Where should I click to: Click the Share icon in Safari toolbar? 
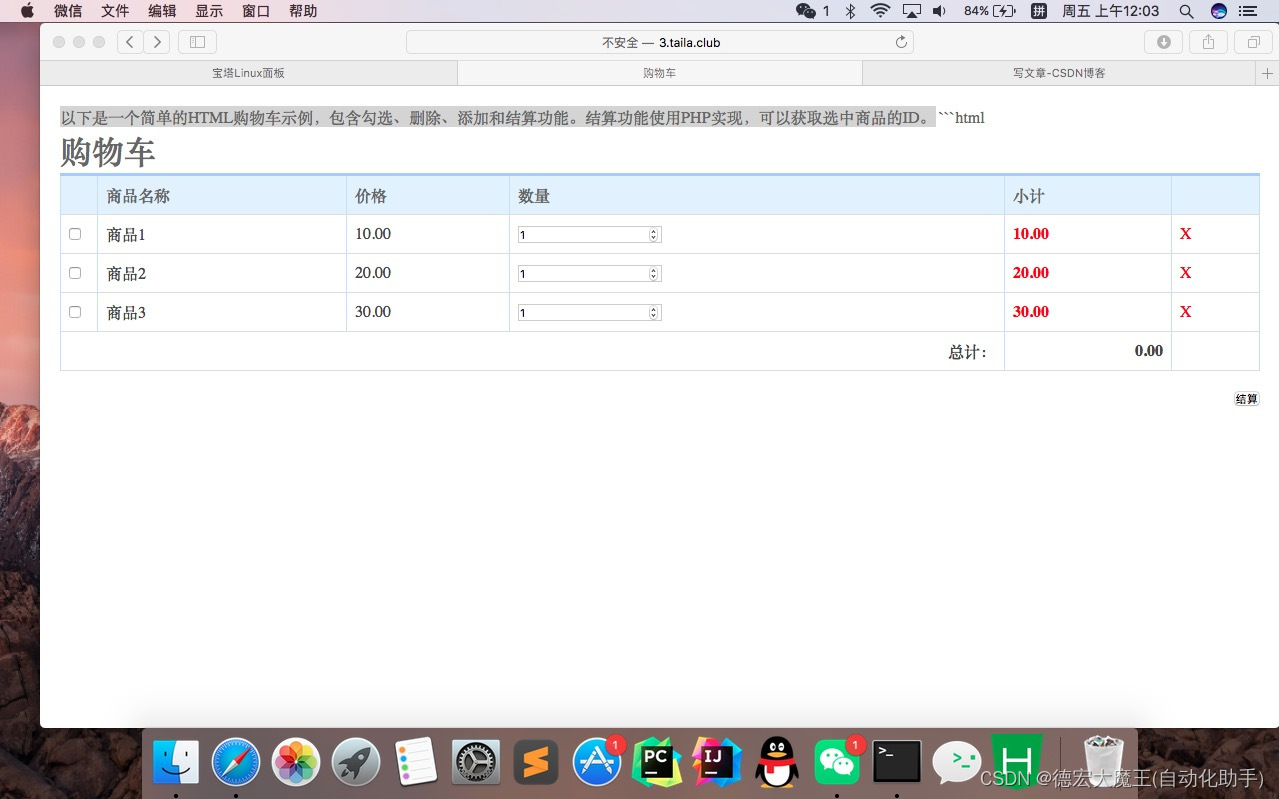pos(1208,42)
